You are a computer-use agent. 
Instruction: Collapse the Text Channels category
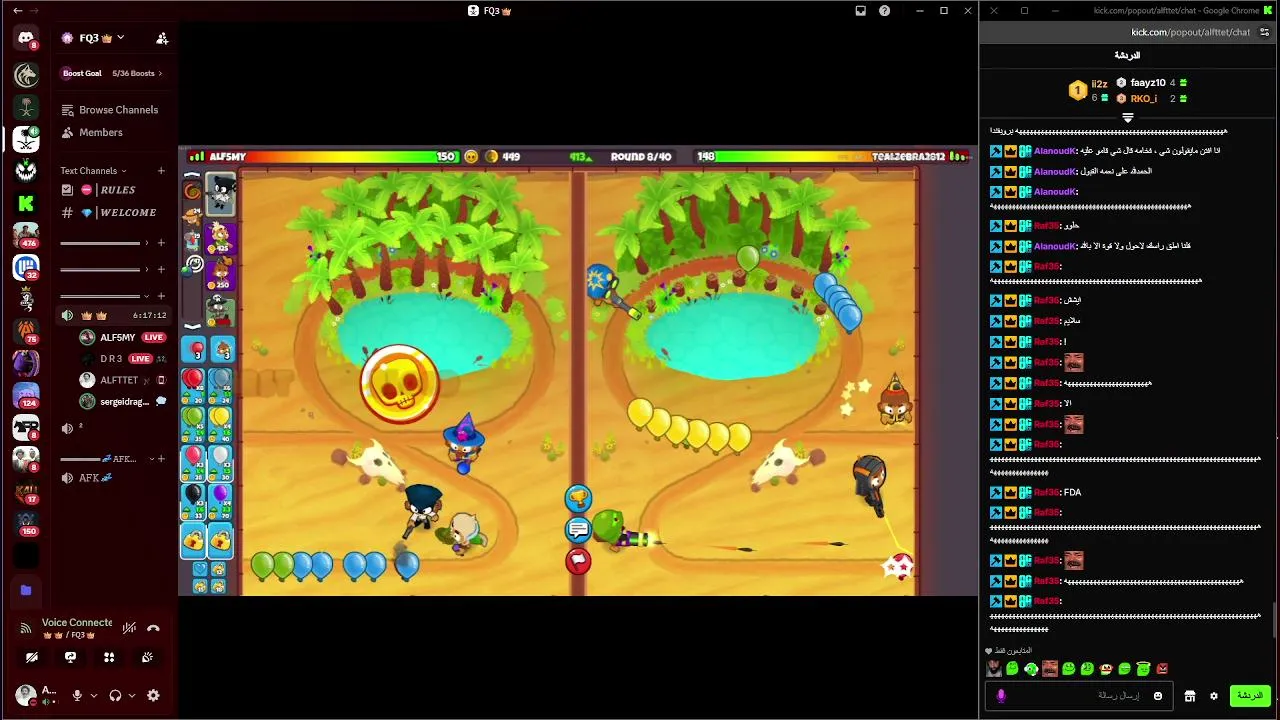click(93, 171)
